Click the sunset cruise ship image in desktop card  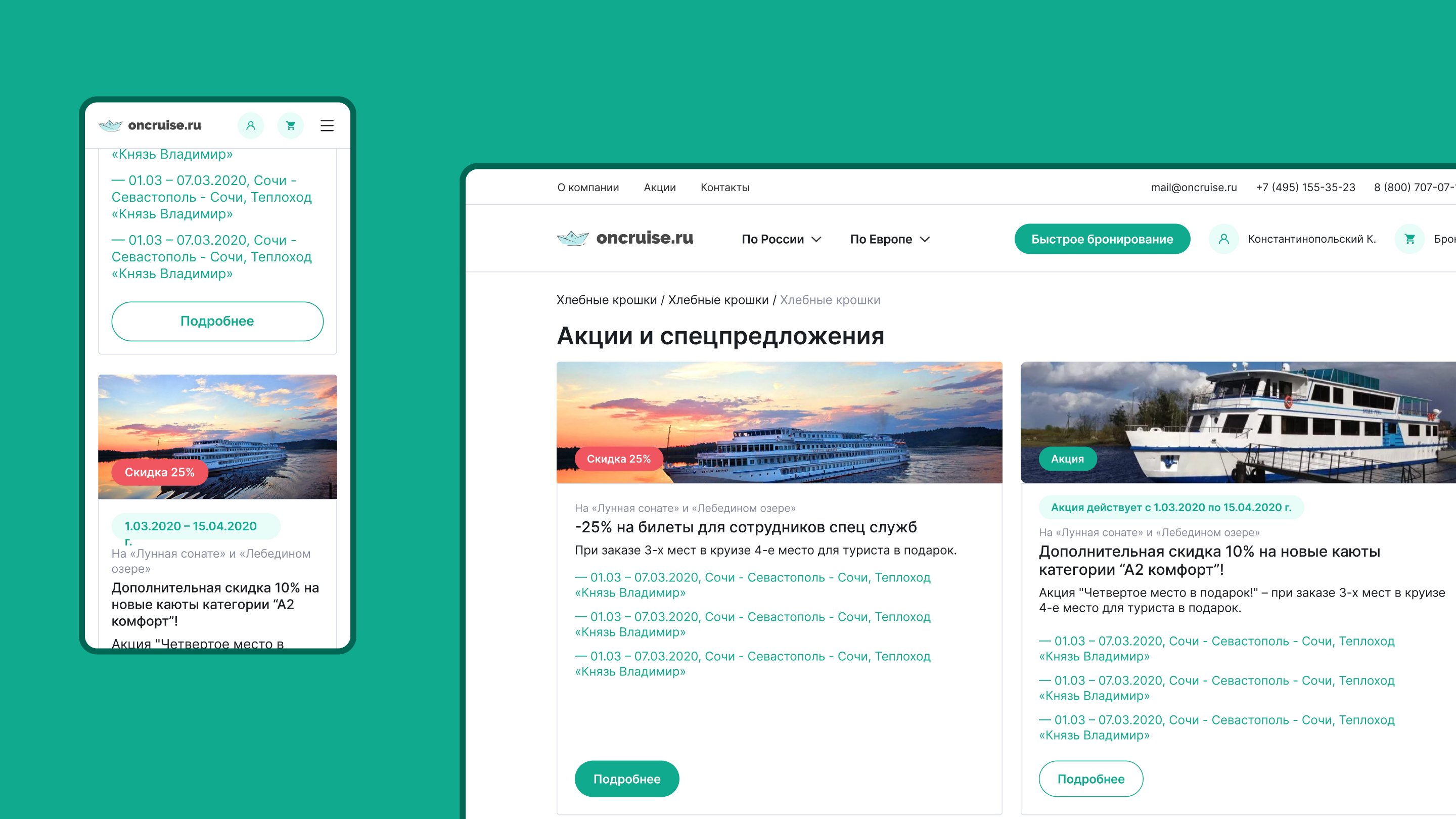780,422
